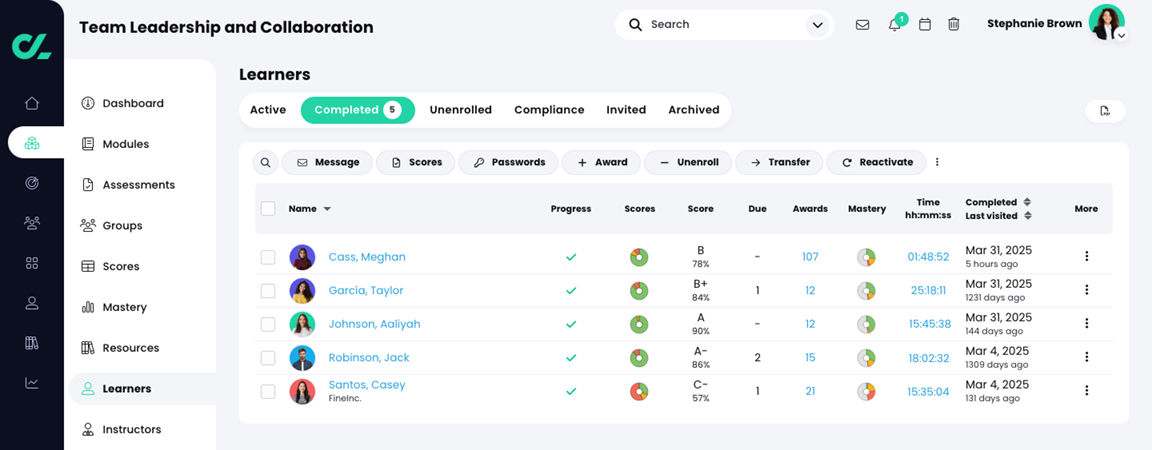Click the Reactivate button

click(x=877, y=162)
